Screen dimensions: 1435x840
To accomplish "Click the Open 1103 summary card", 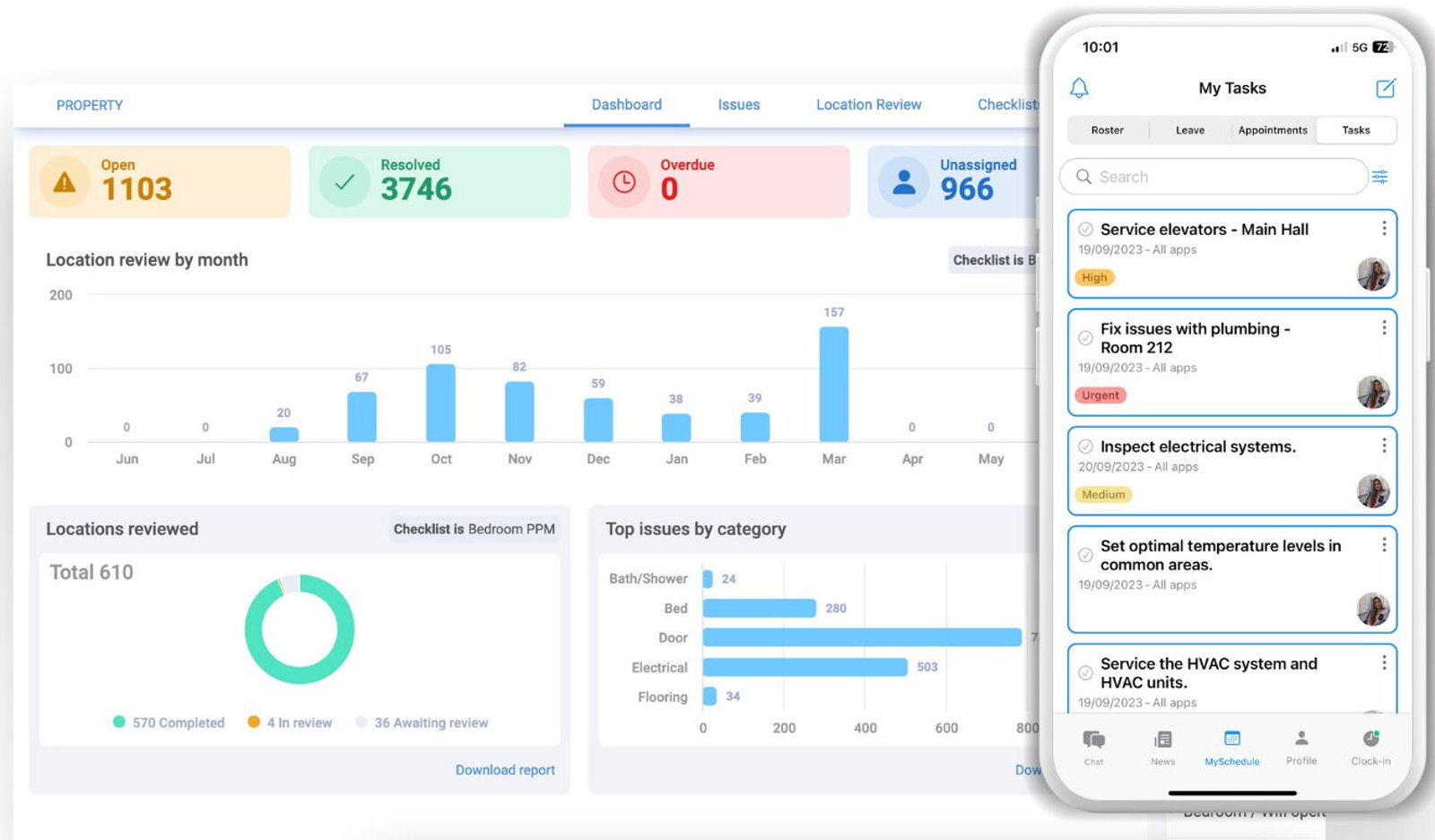I will pyautogui.click(x=160, y=182).
